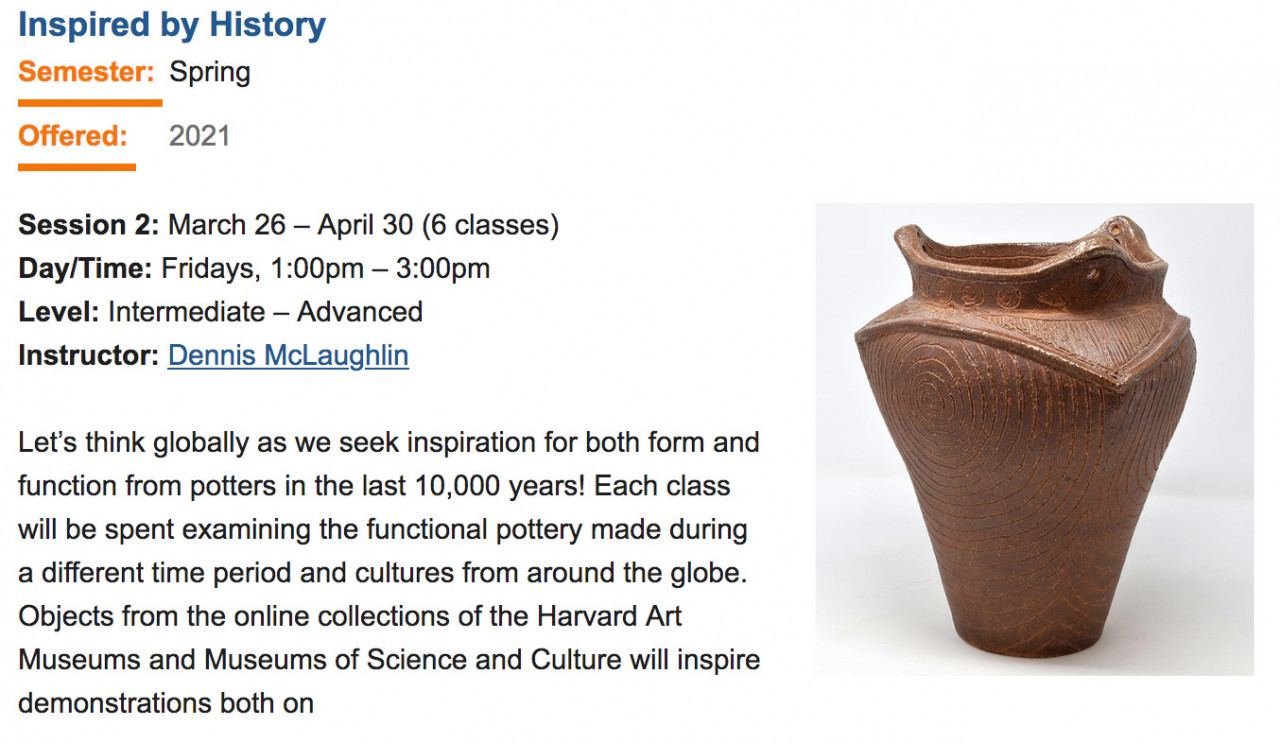Click the orange underline beneath Semester
1280x743 pixels.
(90, 102)
